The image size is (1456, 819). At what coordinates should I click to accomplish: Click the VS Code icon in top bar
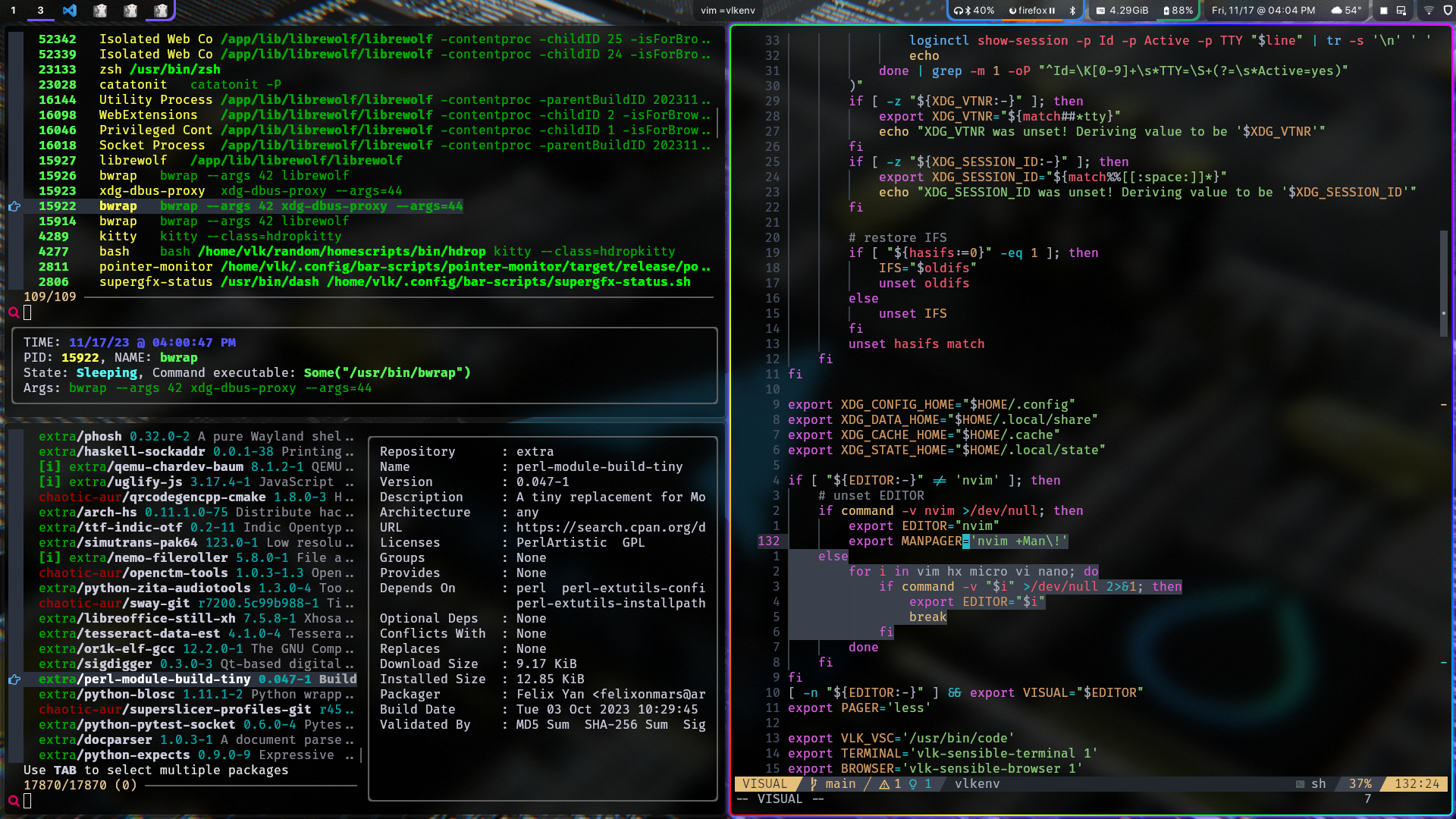(70, 11)
